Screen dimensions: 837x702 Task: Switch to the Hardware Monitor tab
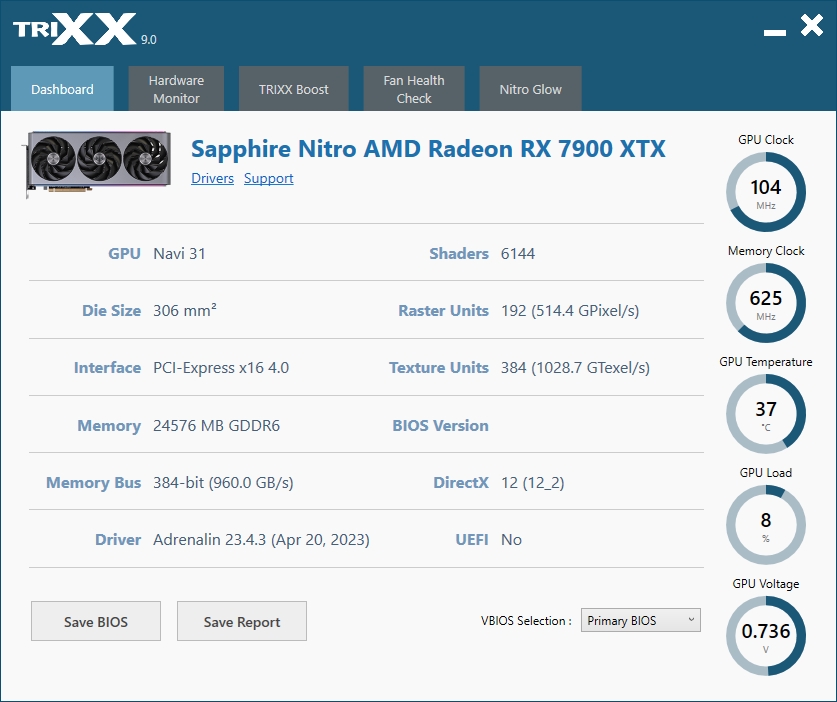(x=176, y=89)
